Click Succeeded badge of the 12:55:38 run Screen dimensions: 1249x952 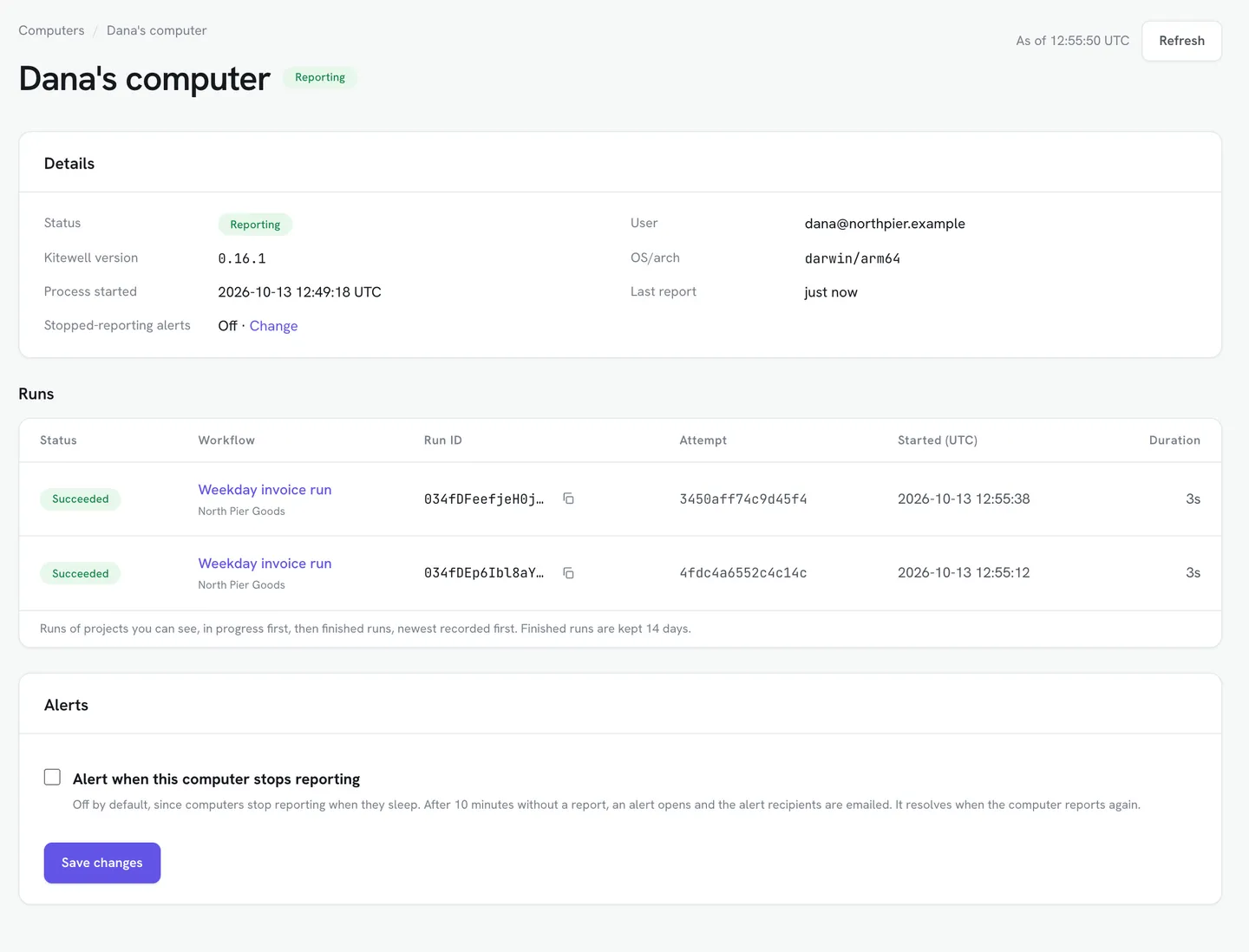(x=81, y=499)
